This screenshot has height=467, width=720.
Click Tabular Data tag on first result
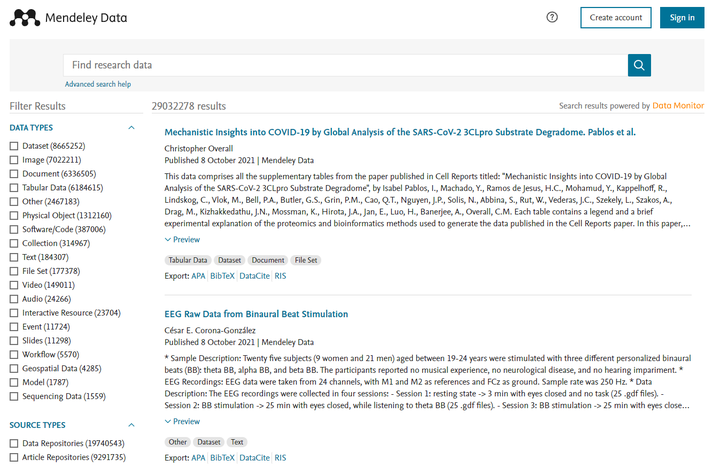click(188, 260)
